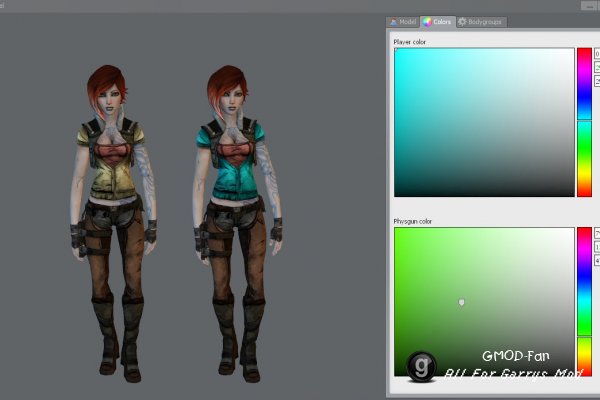Click the Player color label

pyautogui.click(x=409, y=42)
